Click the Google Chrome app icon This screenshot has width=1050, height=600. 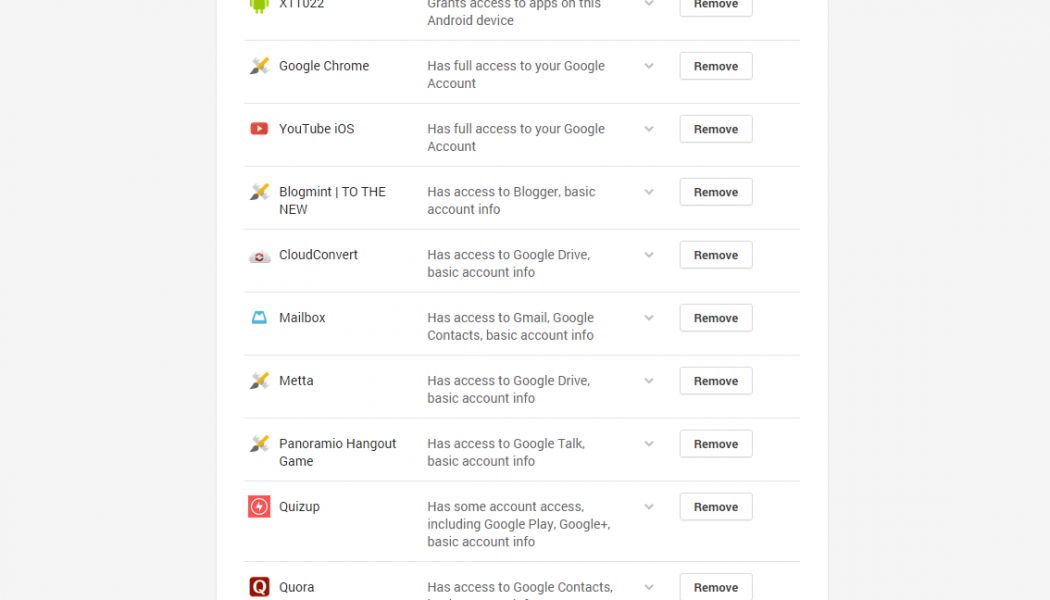click(259, 66)
